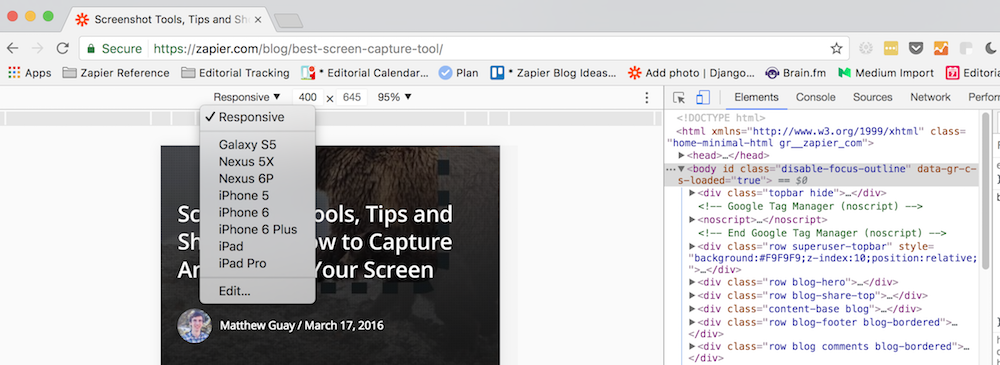
Task: Open the 95% zoom dropdown
Action: tap(395, 97)
